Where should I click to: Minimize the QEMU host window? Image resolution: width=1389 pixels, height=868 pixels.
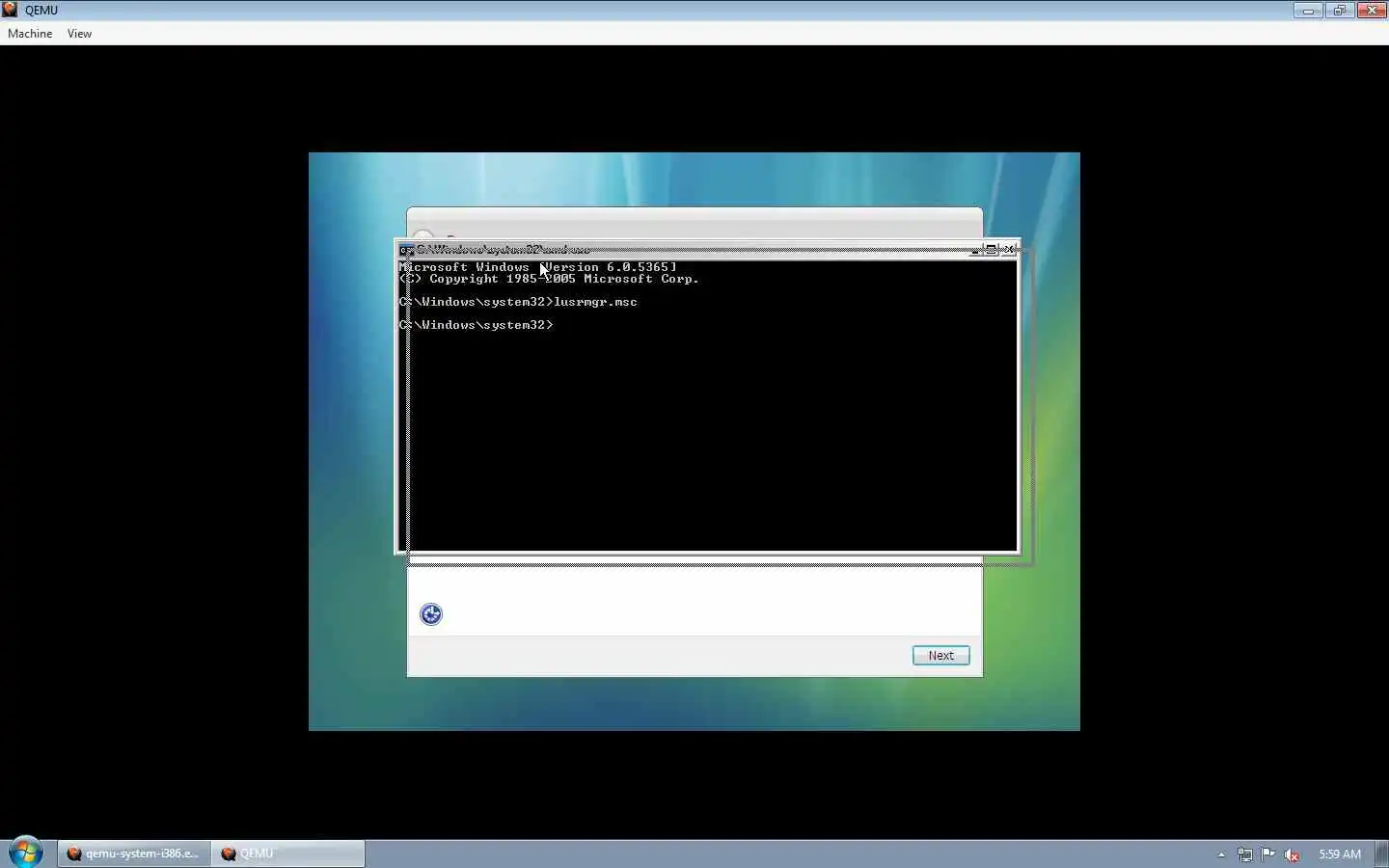click(x=1308, y=11)
